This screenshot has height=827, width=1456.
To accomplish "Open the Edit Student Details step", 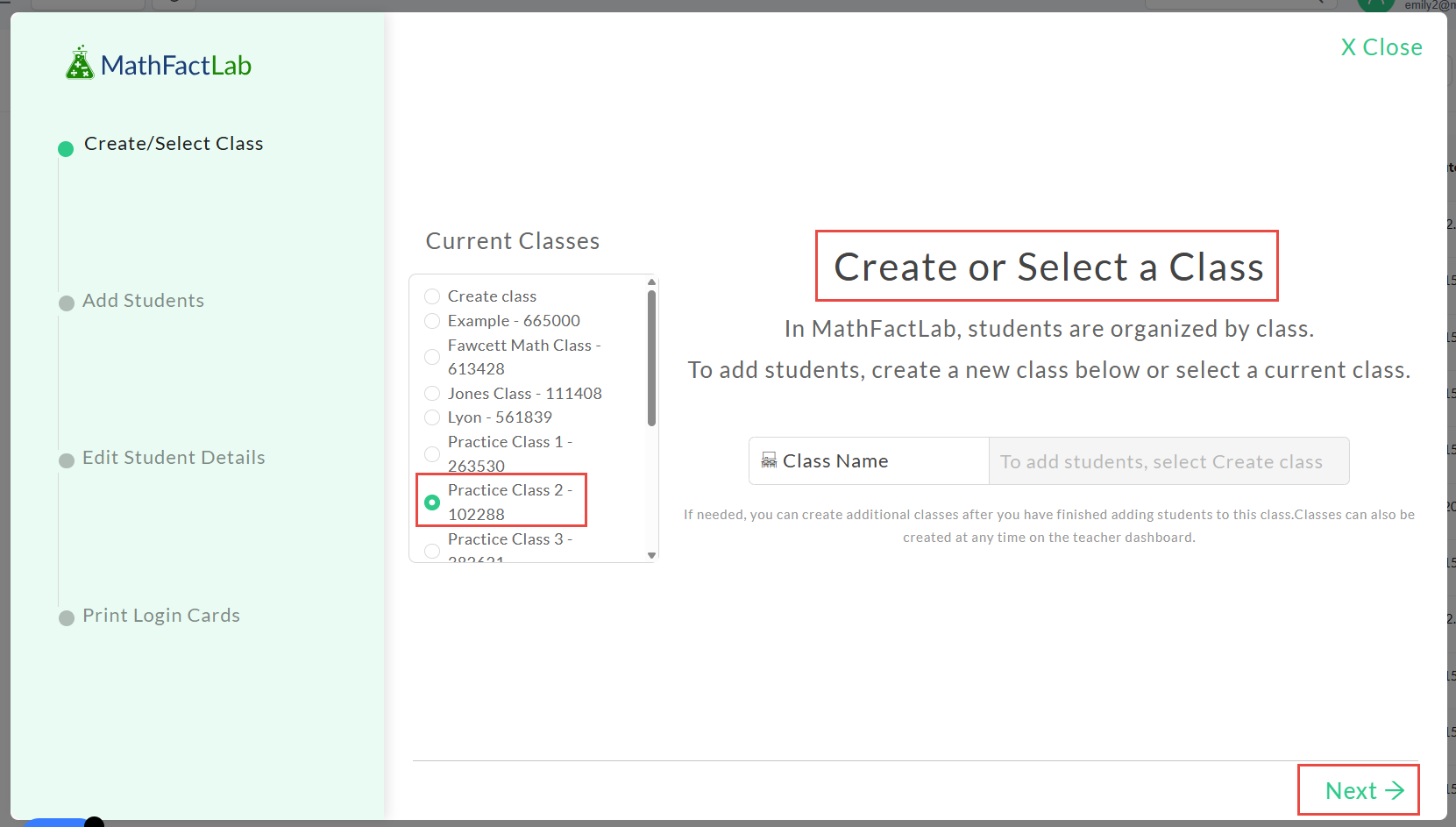I will point(174,458).
